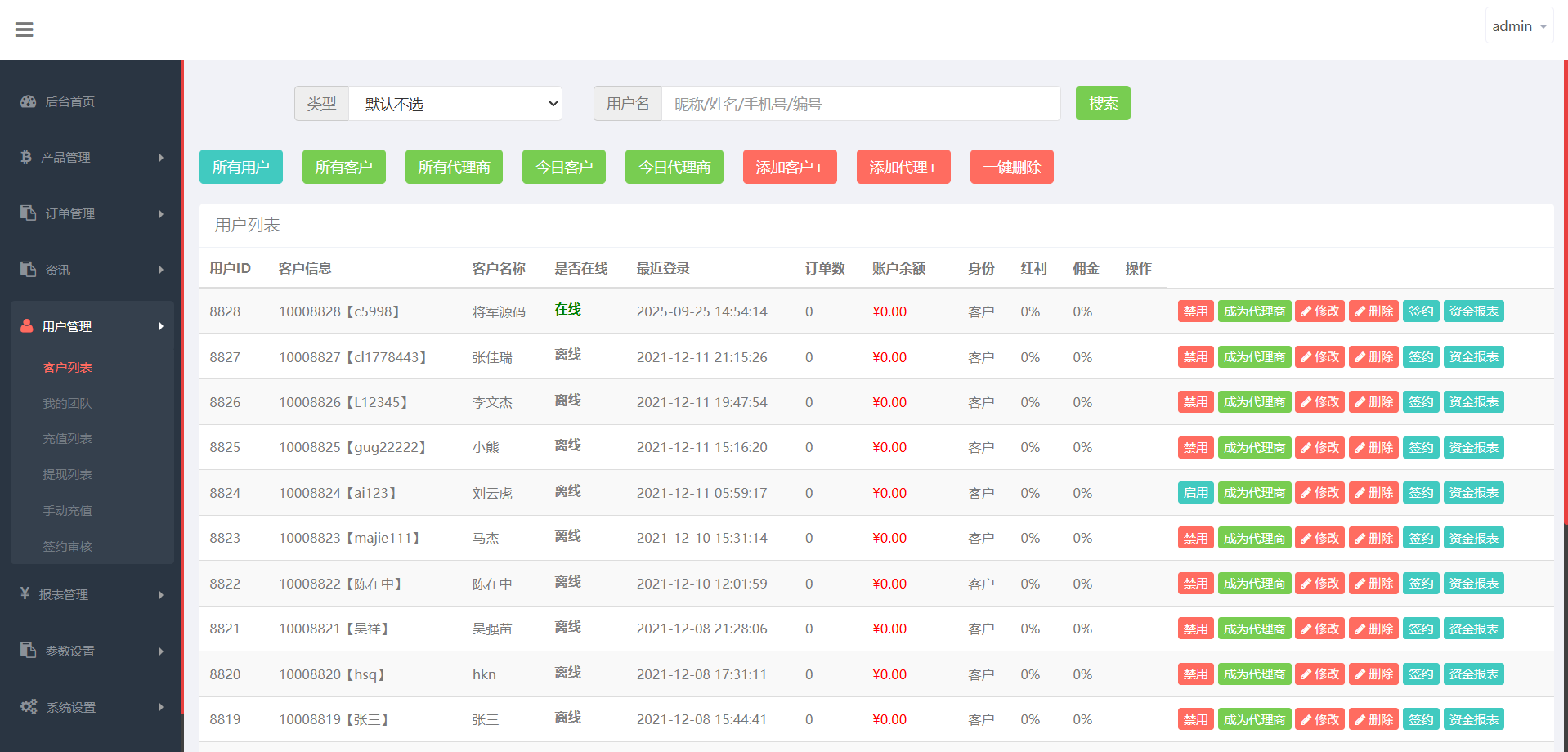Click the dashboard icon beside 后台首页
The image size is (1568, 752).
(x=29, y=101)
